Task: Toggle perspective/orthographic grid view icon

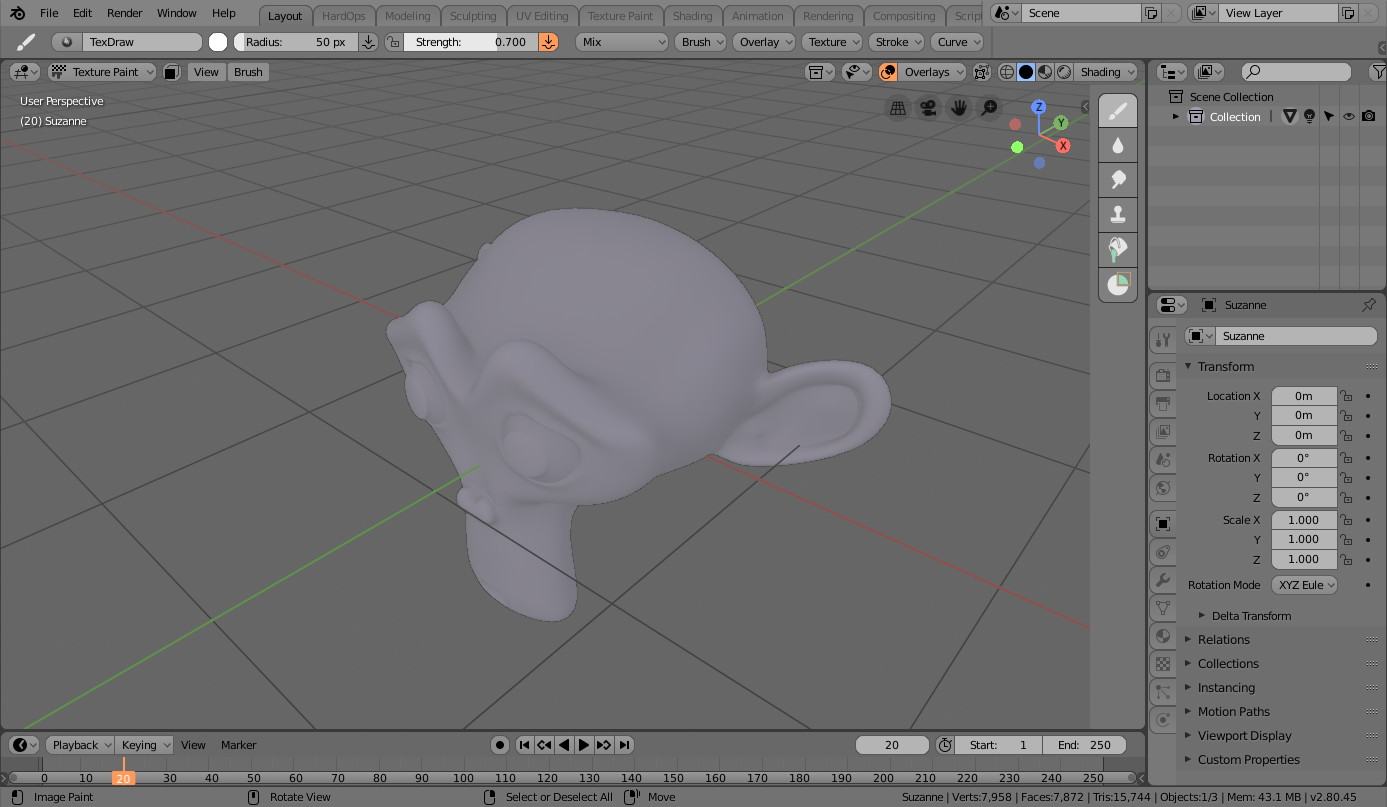Action: (898, 108)
